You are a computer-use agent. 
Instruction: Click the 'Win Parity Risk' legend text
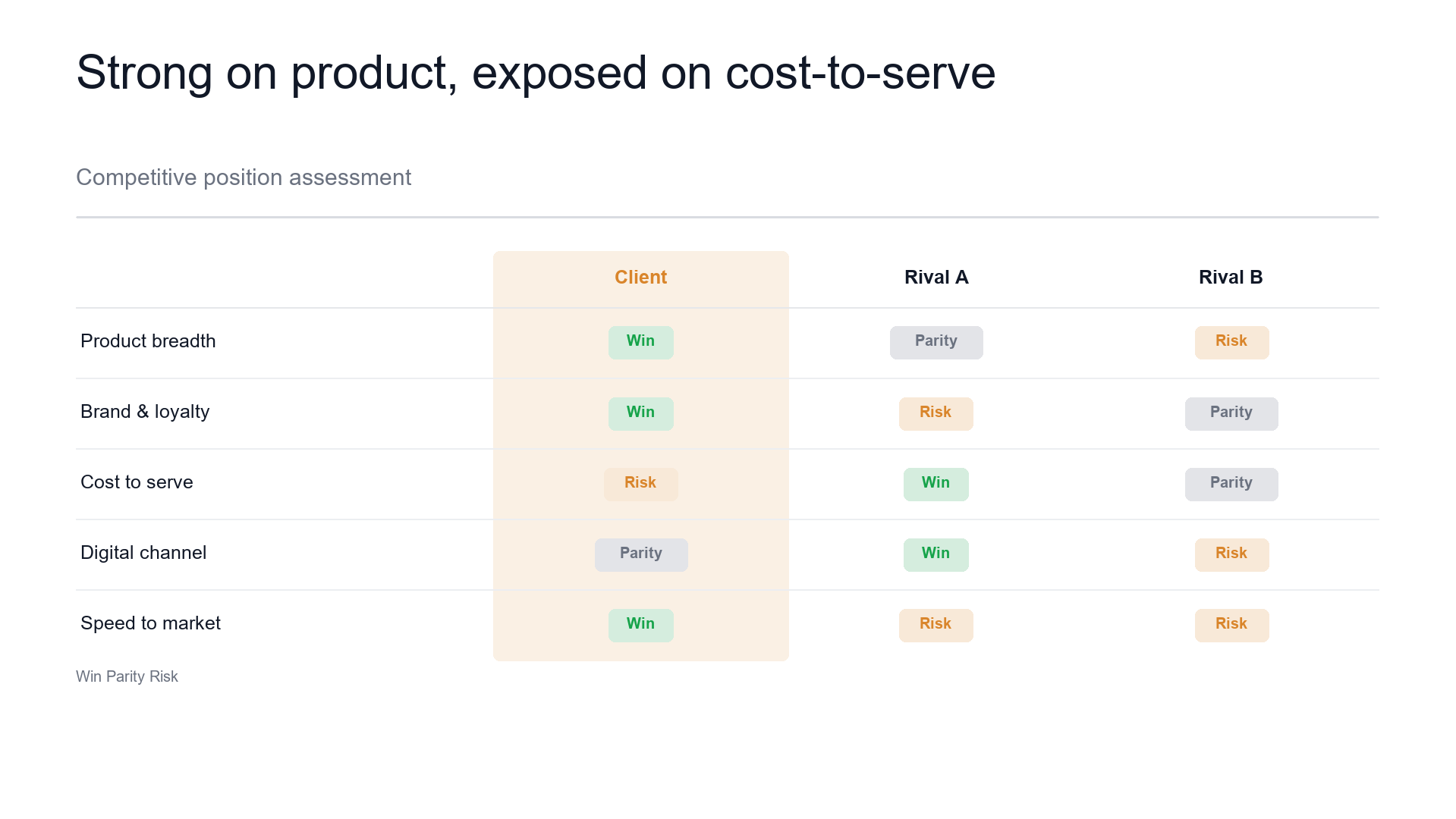(x=127, y=676)
